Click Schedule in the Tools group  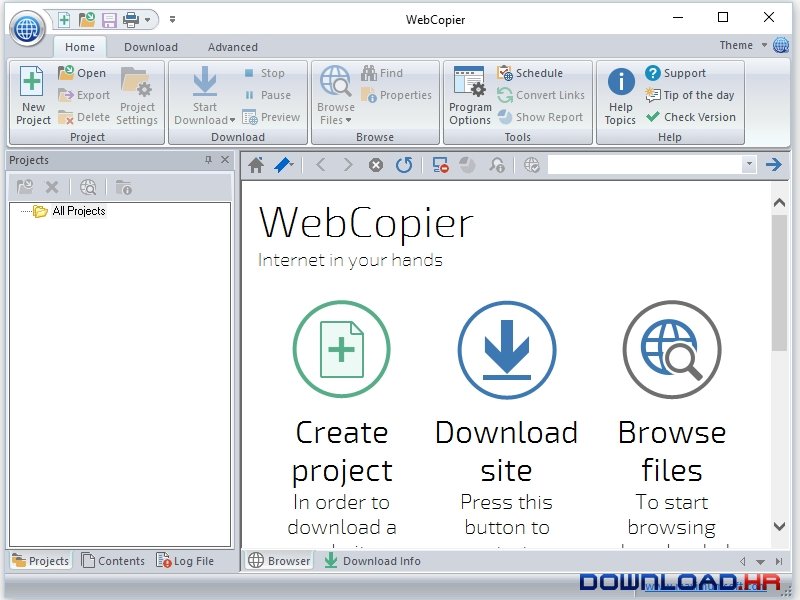tap(530, 73)
